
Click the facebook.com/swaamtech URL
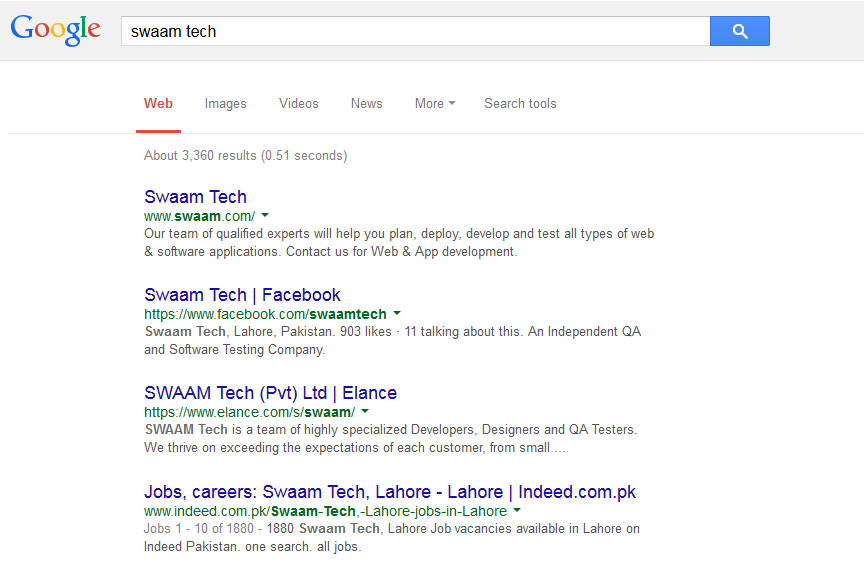tap(266, 314)
